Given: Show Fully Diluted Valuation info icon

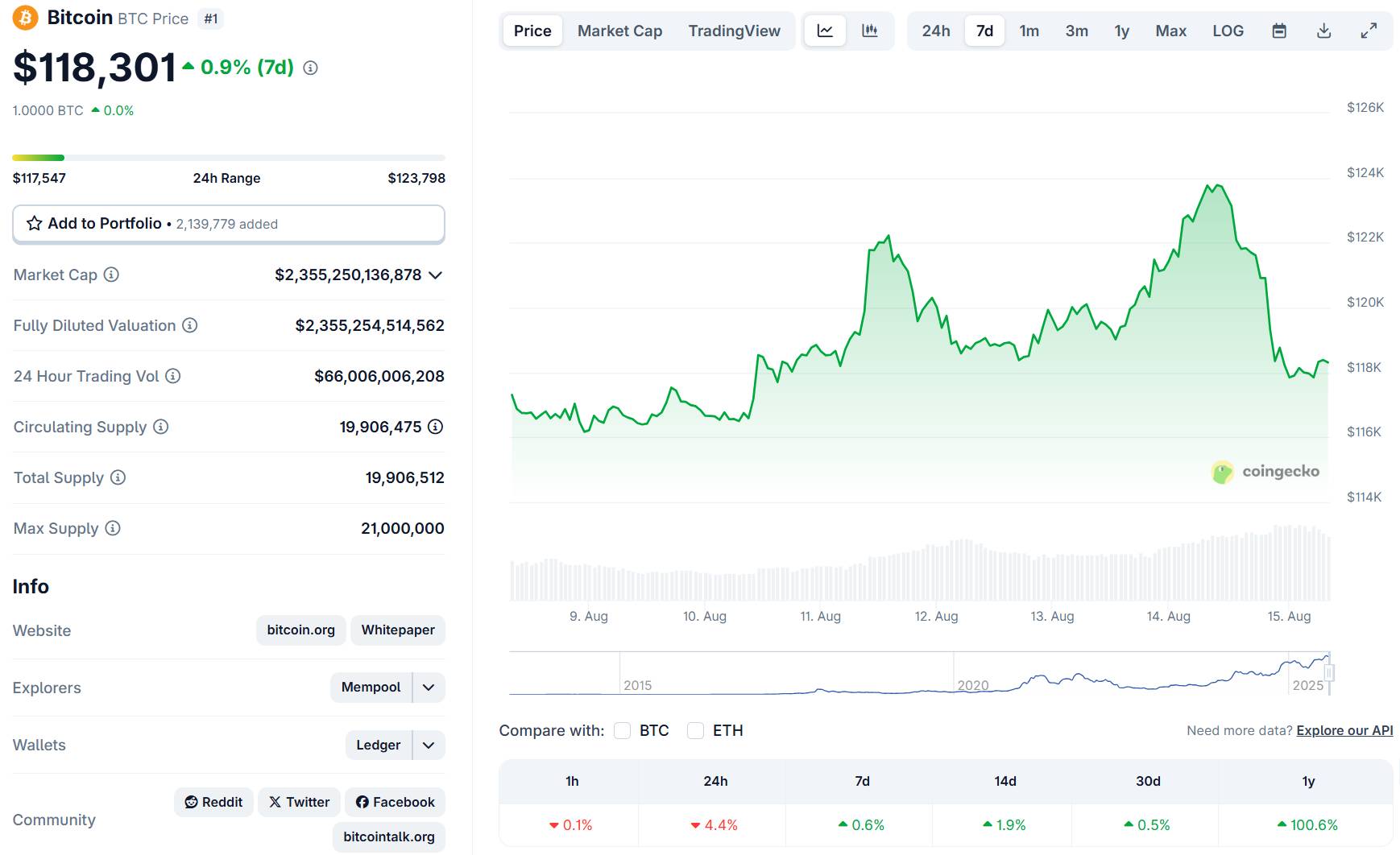Looking at the screenshot, I should click(189, 325).
